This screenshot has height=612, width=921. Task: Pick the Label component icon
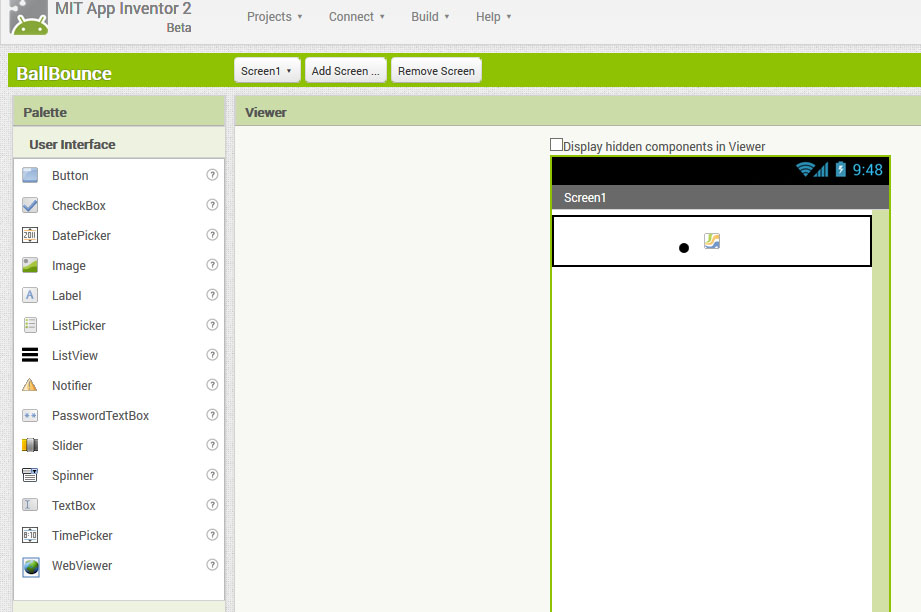coord(30,295)
